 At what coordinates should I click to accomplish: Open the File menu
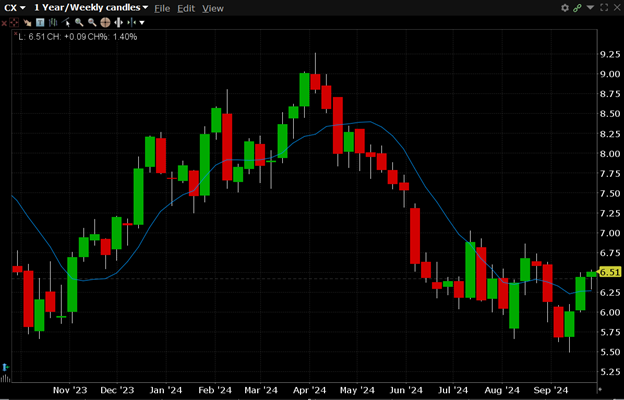[162, 8]
